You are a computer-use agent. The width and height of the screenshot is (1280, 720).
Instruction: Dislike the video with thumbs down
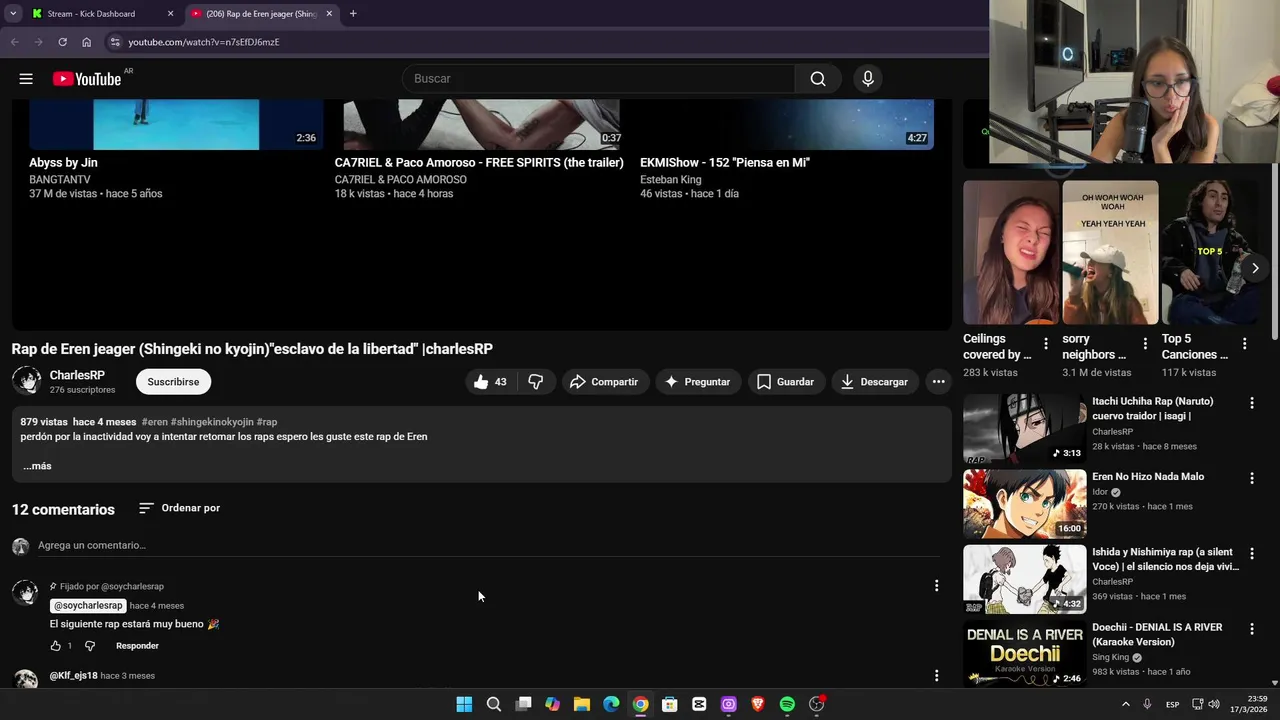[536, 382]
